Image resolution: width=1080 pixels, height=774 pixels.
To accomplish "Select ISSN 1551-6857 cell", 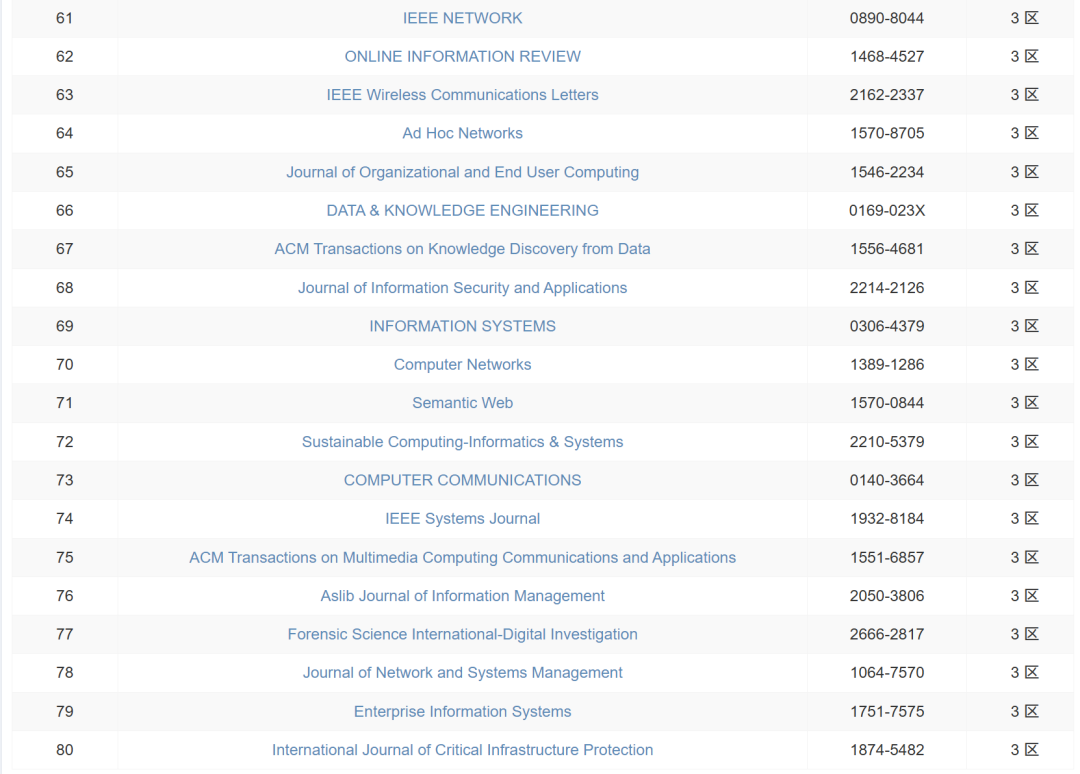I will 886,558.
